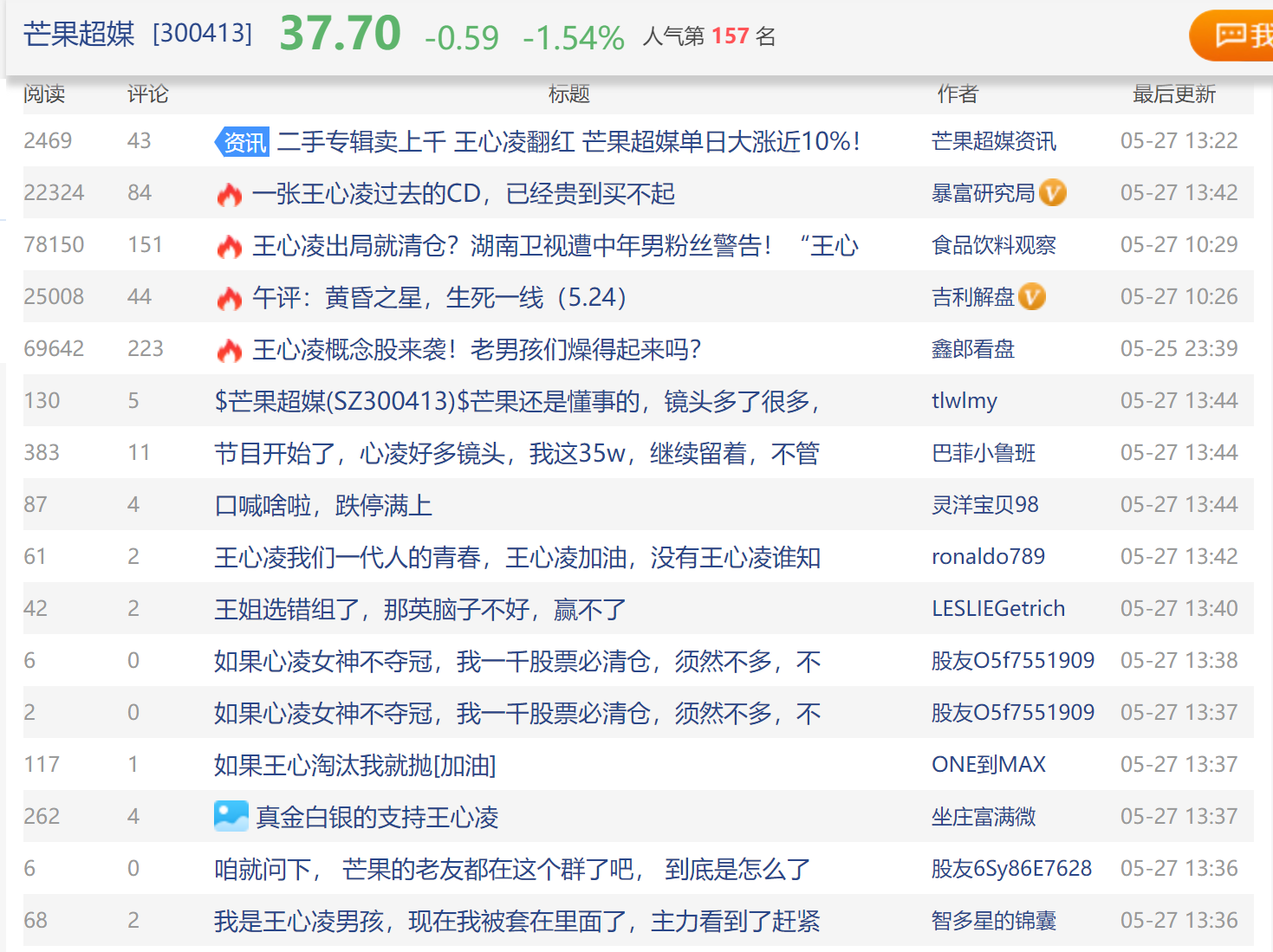
Task: Click the read count 69642
Action: (54, 348)
